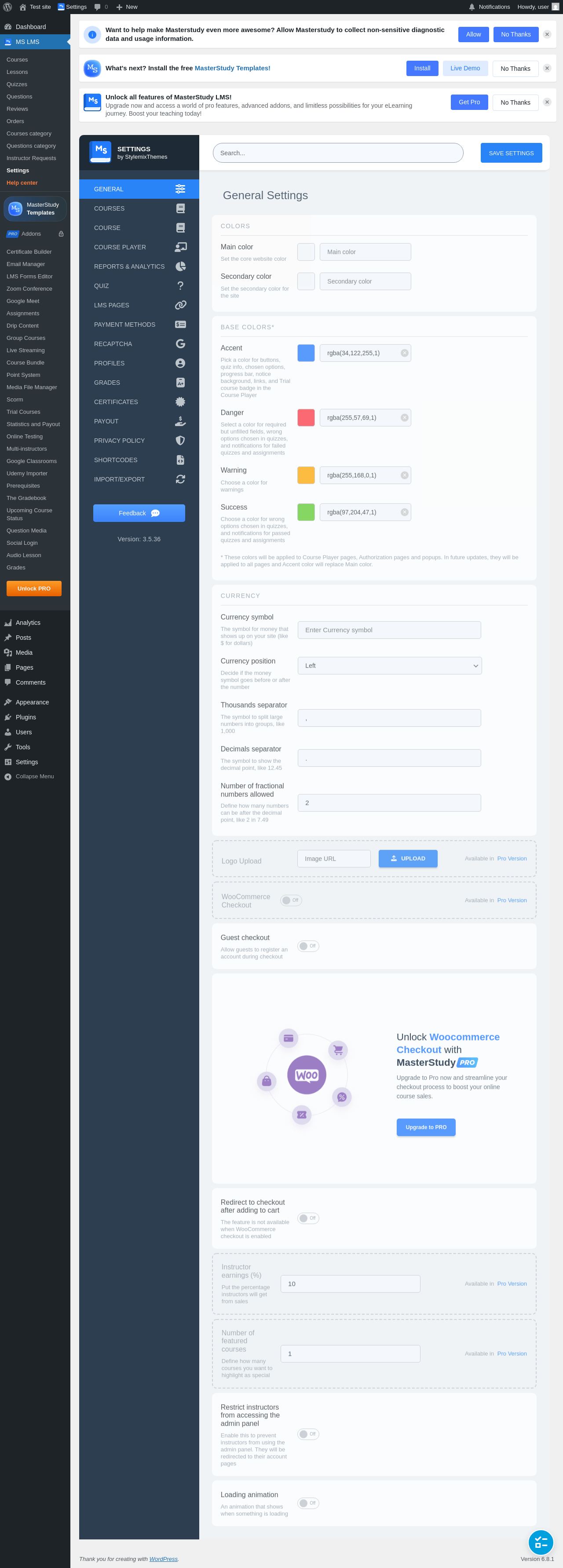
Task: Open the Currency position dropdown
Action: 390,665
